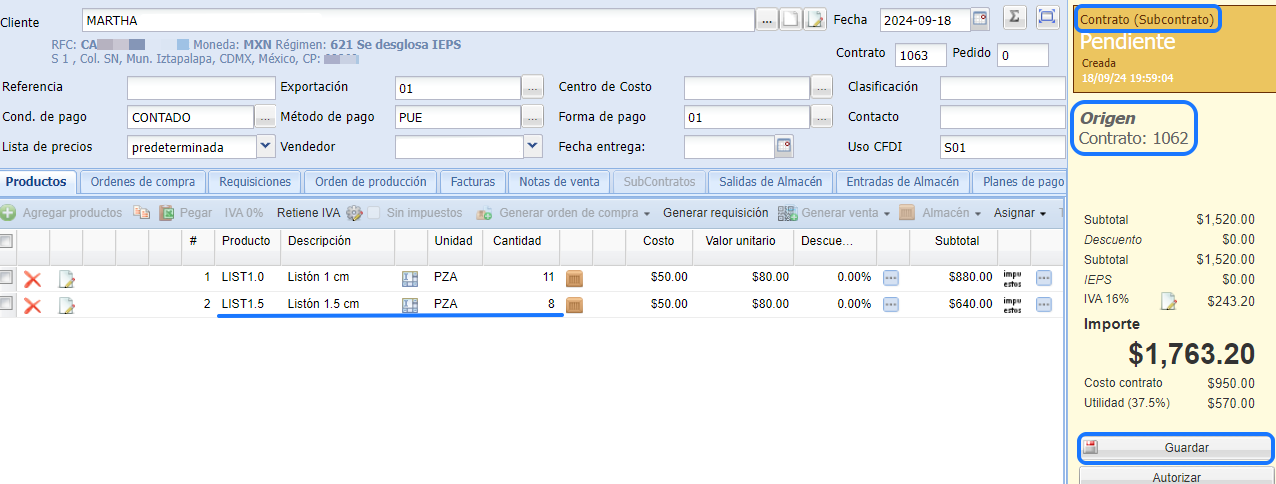Click the copy icon next to Agregar productos
Image resolution: width=1276 pixels, height=484 pixels.
[141, 213]
